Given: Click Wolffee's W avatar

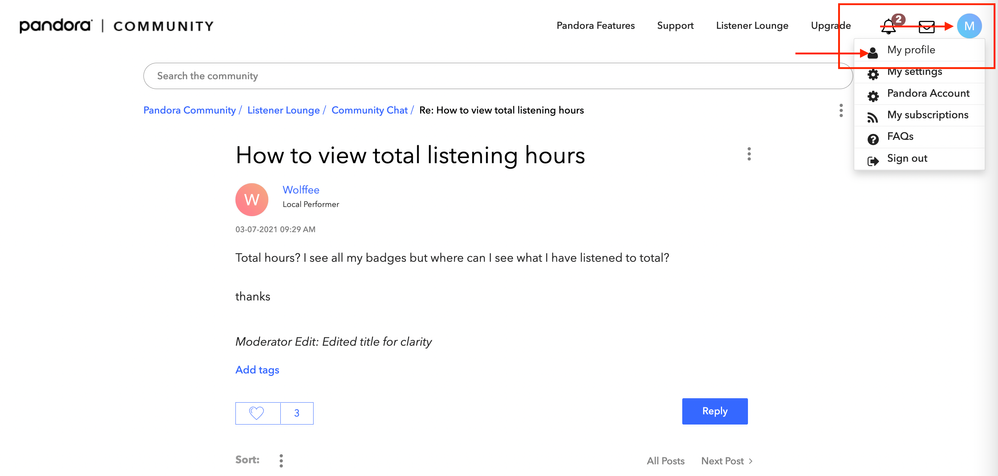Looking at the screenshot, I should 252,199.
